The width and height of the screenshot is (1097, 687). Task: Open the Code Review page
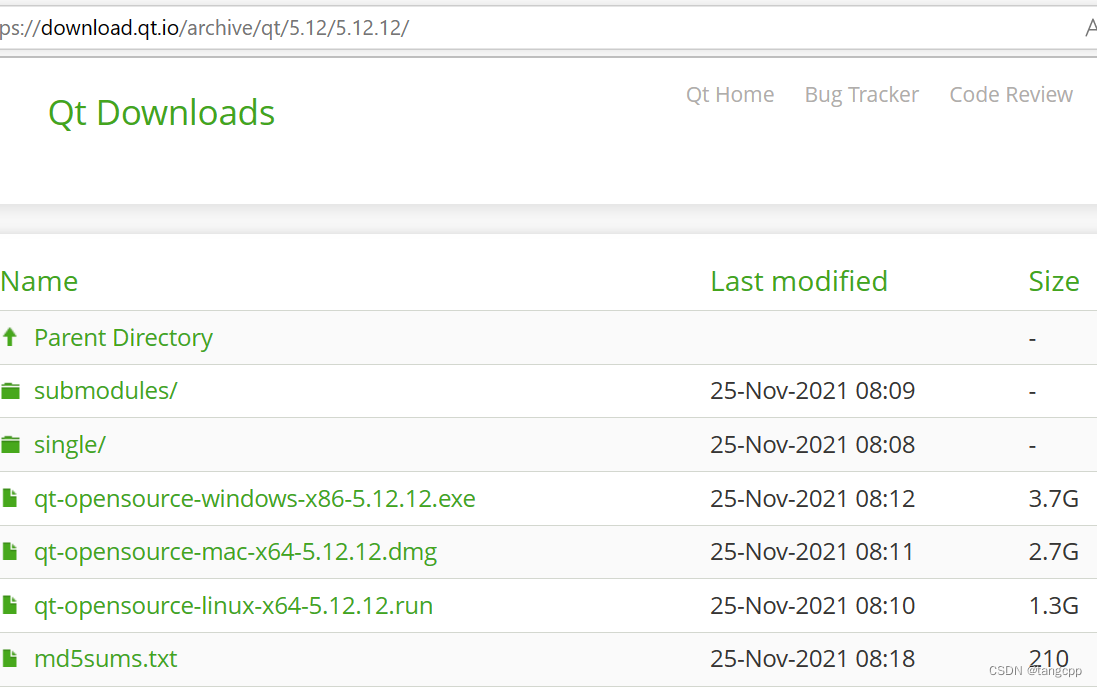pos(1010,94)
